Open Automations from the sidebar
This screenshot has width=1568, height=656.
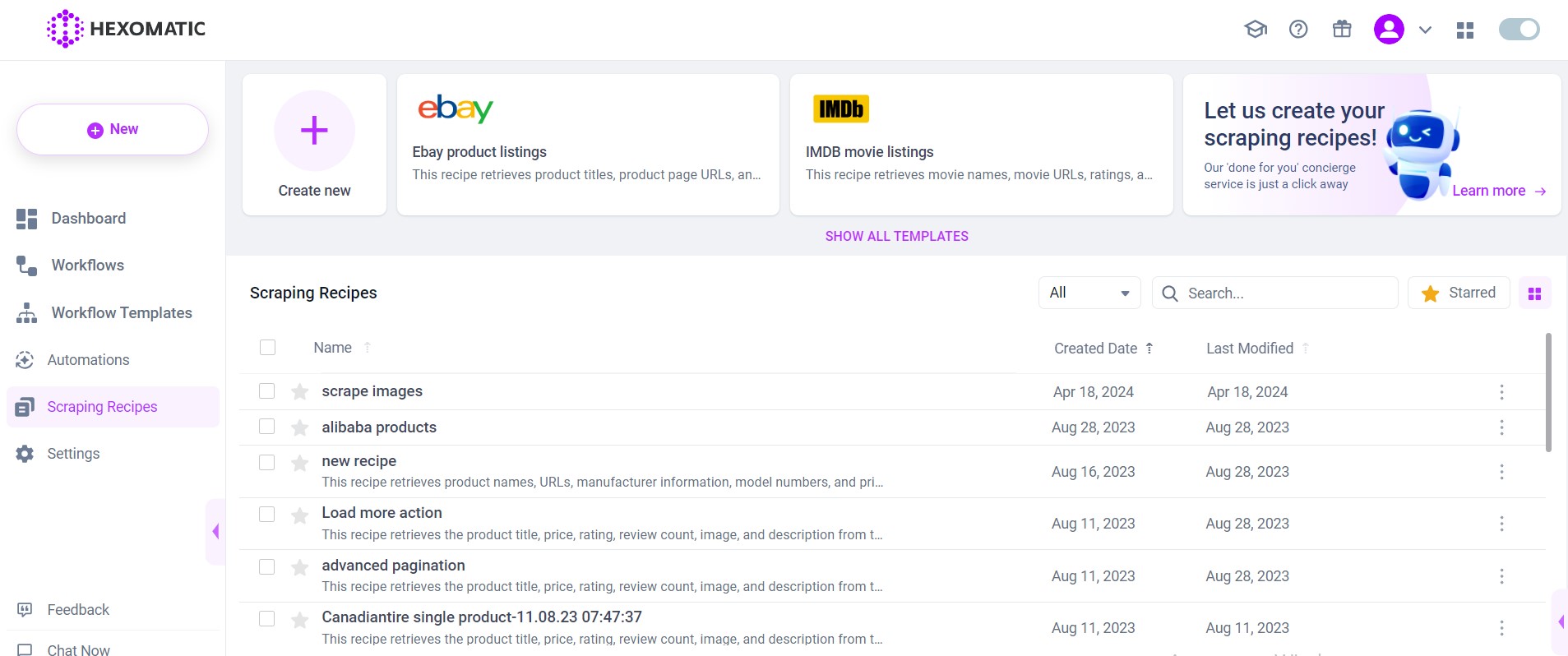click(88, 360)
